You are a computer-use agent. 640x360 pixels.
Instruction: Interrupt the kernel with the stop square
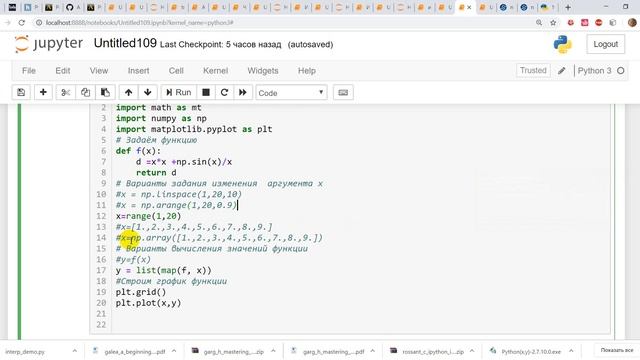(206, 93)
